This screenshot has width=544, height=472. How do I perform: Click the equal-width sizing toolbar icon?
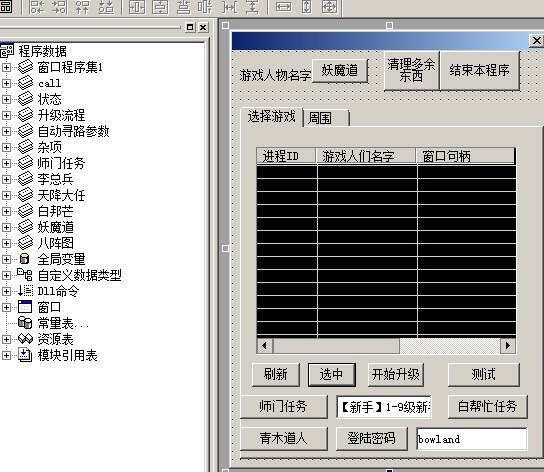tap(283, 7)
